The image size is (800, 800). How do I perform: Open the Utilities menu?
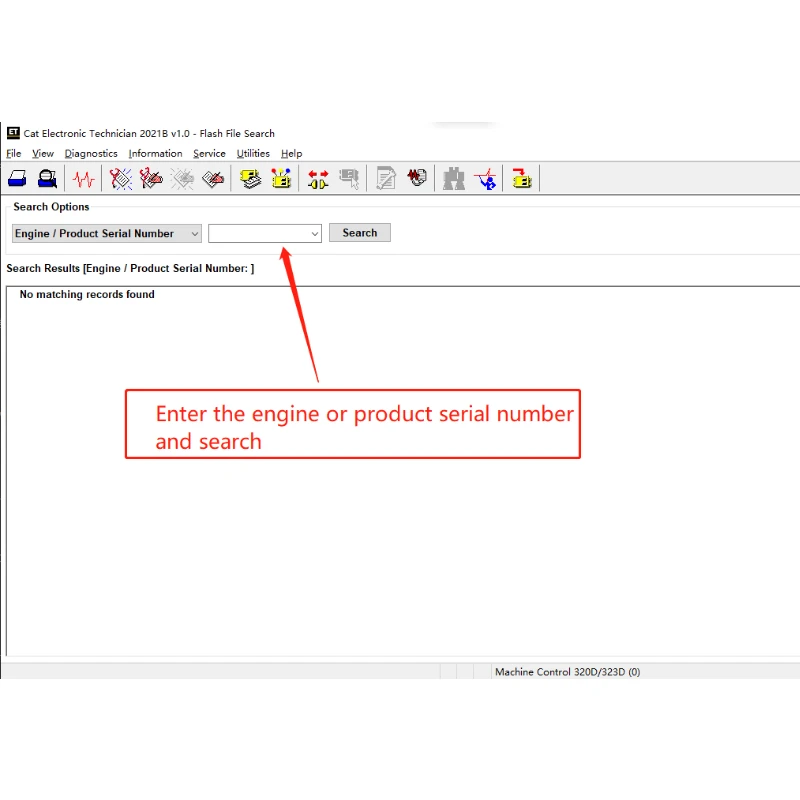tap(253, 154)
